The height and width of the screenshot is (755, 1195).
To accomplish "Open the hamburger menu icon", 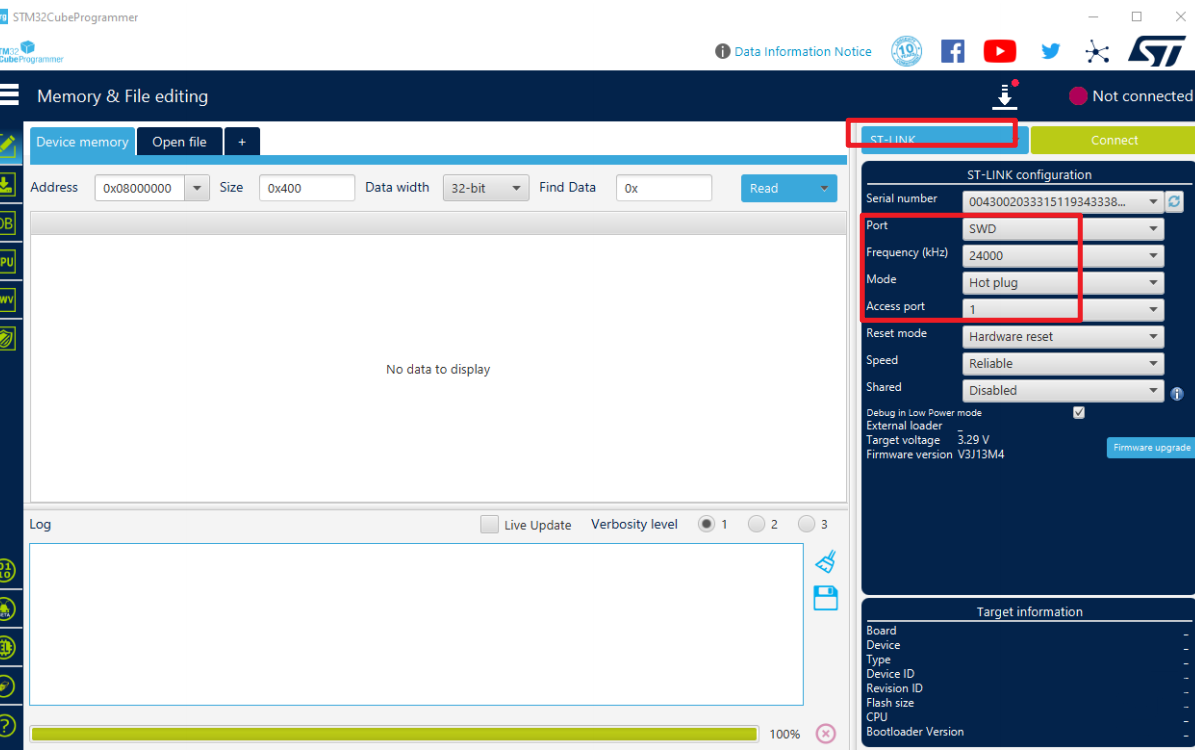I will pos(9,95).
